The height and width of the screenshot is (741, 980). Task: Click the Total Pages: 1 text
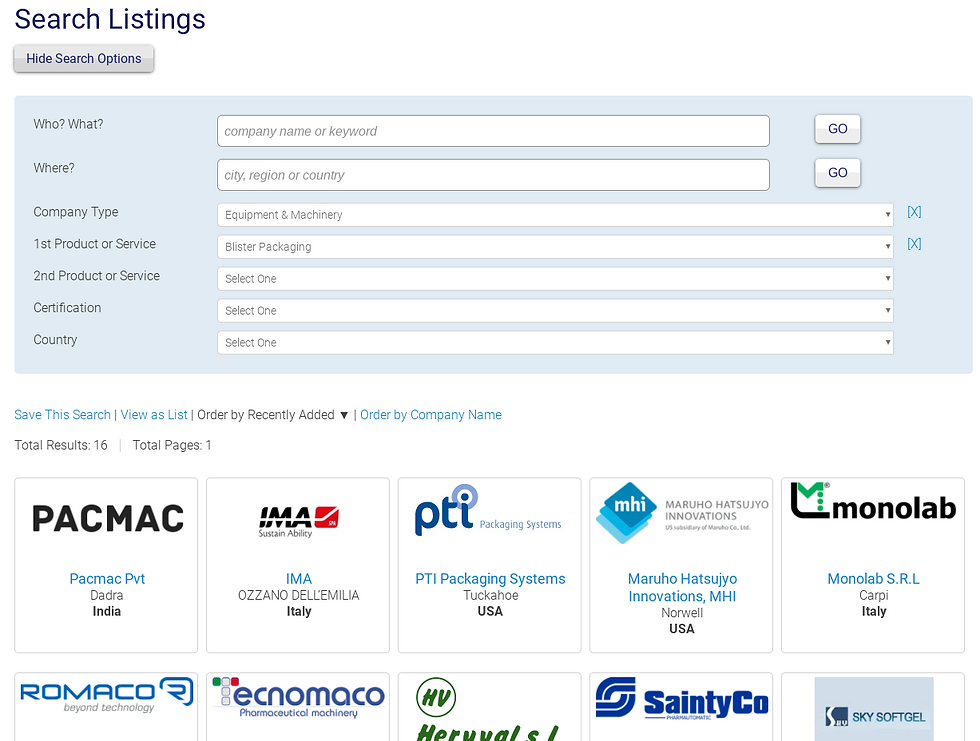pos(172,445)
